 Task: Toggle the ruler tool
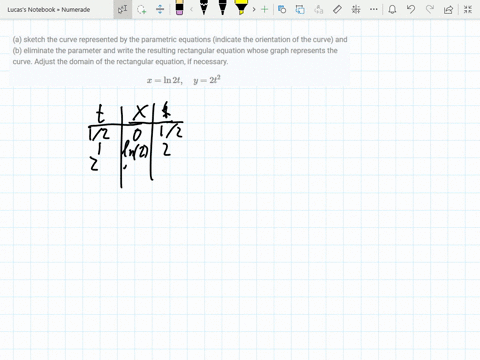(337, 9)
